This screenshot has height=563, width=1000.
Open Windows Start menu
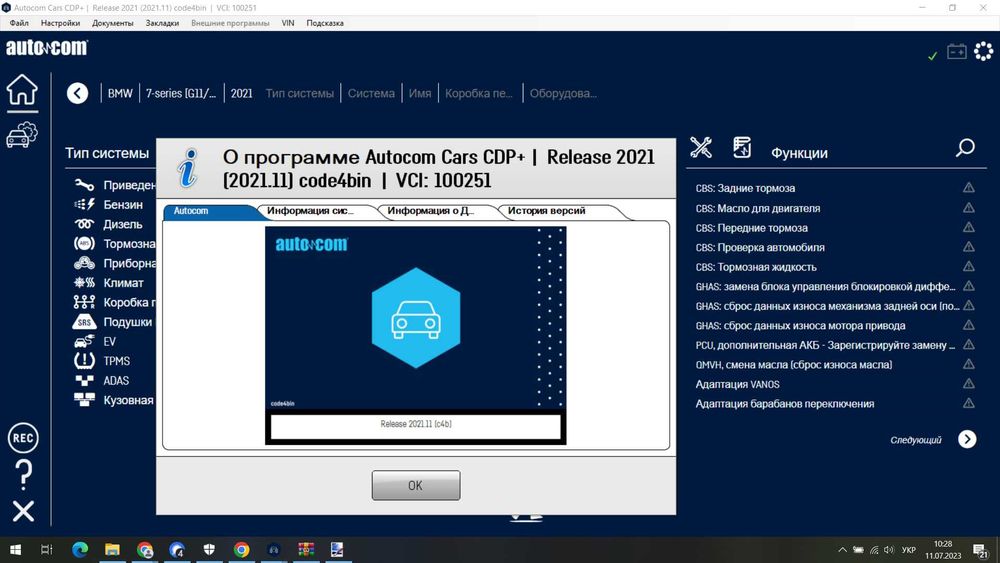(15, 550)
